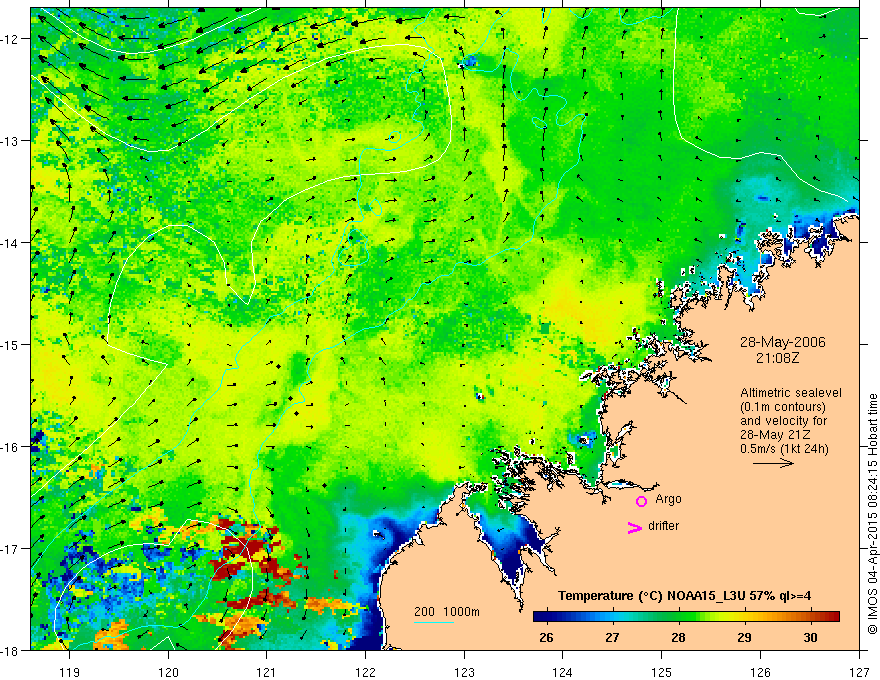The image size is (880, 680).
Task: Click latitude axis label -17
Action: pos(11,549)
